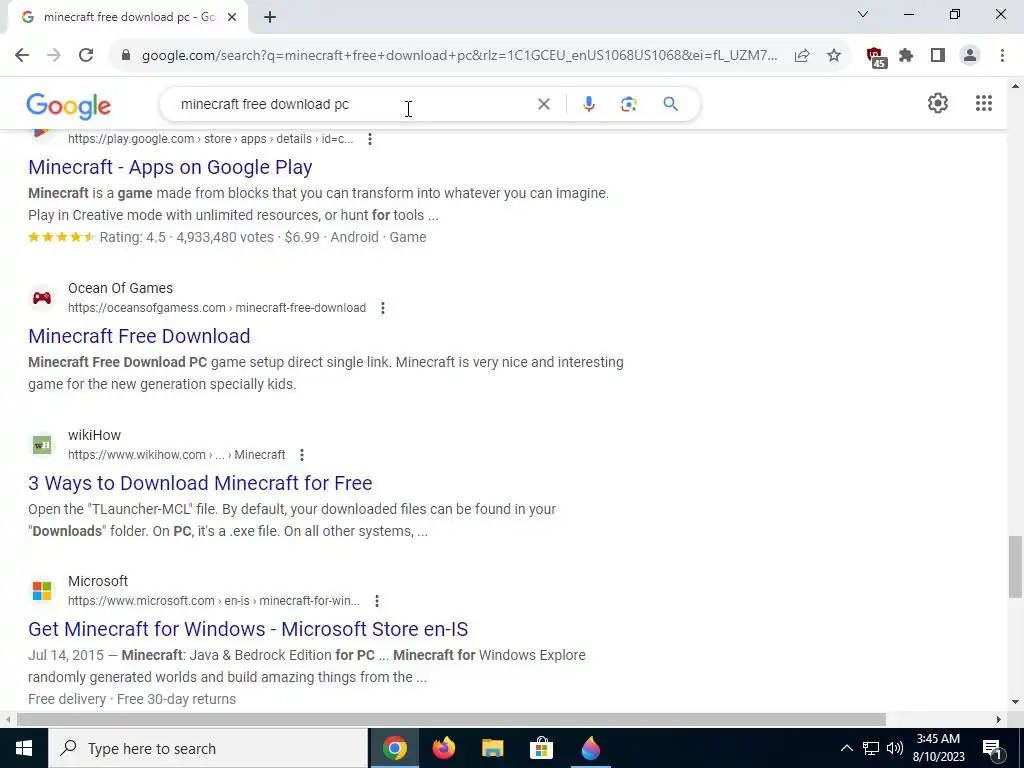Submit search with magnifier icon
The image size is (1024, 768).
670,104
